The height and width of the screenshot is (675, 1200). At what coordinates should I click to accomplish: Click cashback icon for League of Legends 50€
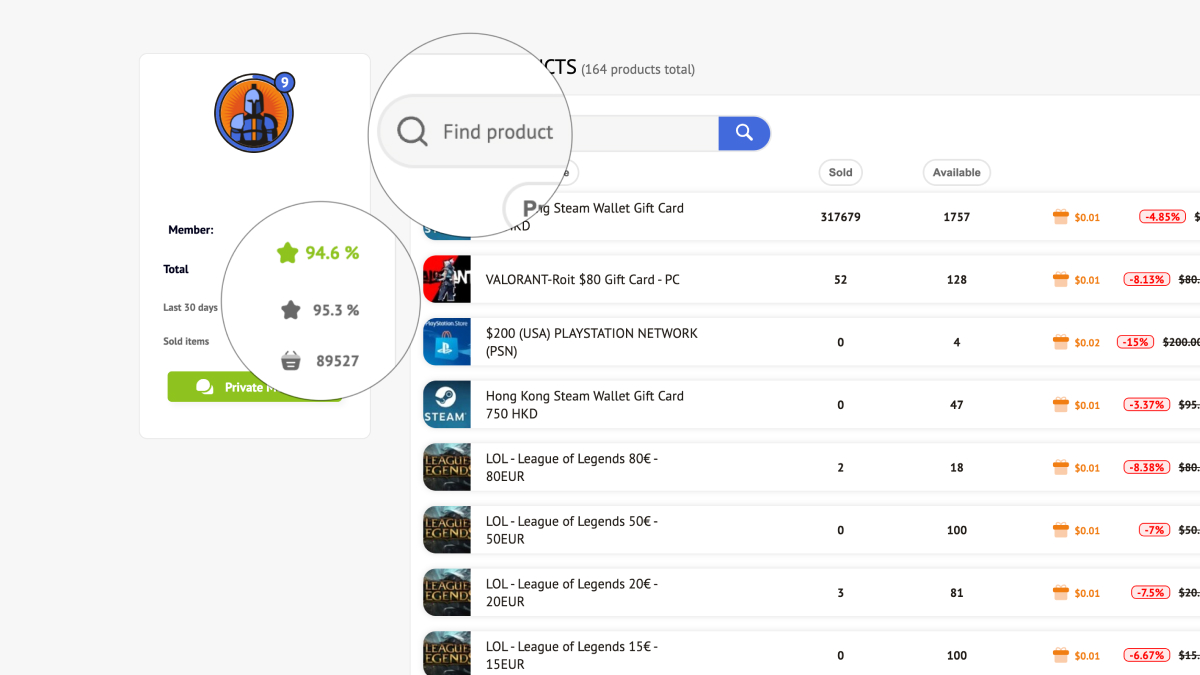coord(1061,530)
